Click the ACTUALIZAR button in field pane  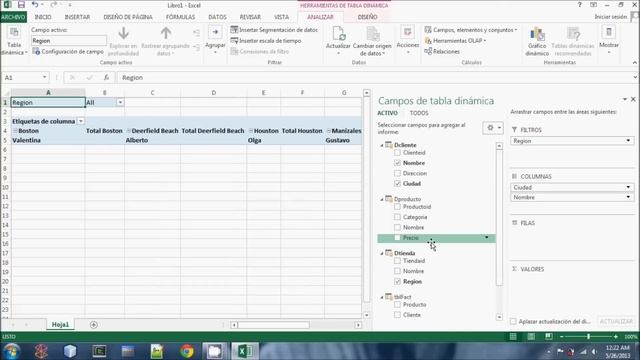616,322
